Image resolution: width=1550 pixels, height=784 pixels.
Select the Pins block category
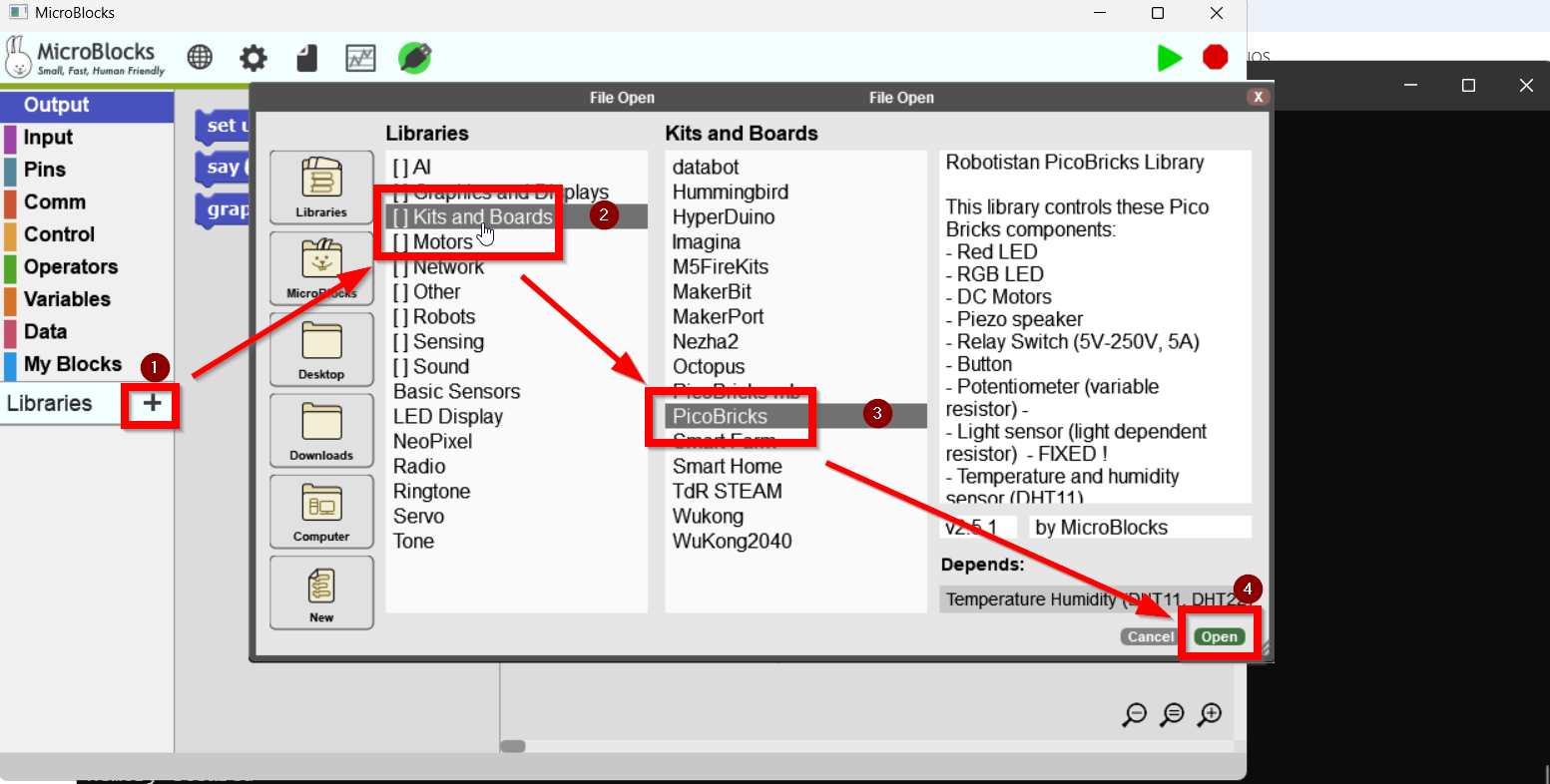[x=87, y=170]
